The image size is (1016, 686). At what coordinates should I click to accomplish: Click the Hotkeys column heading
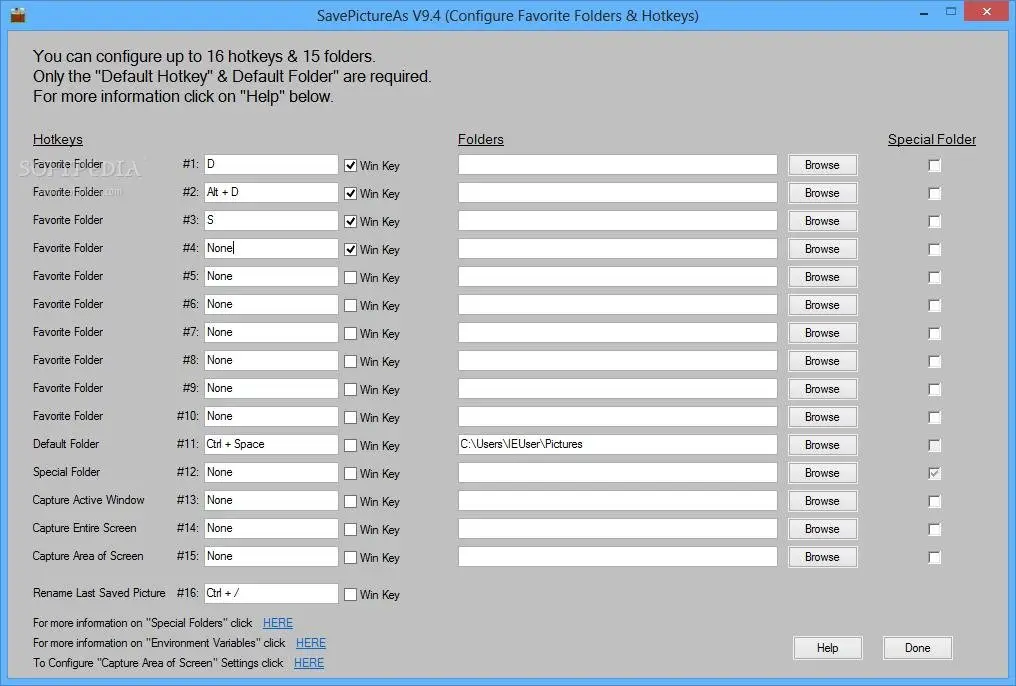pyautogui.click(x=58, y=139)
